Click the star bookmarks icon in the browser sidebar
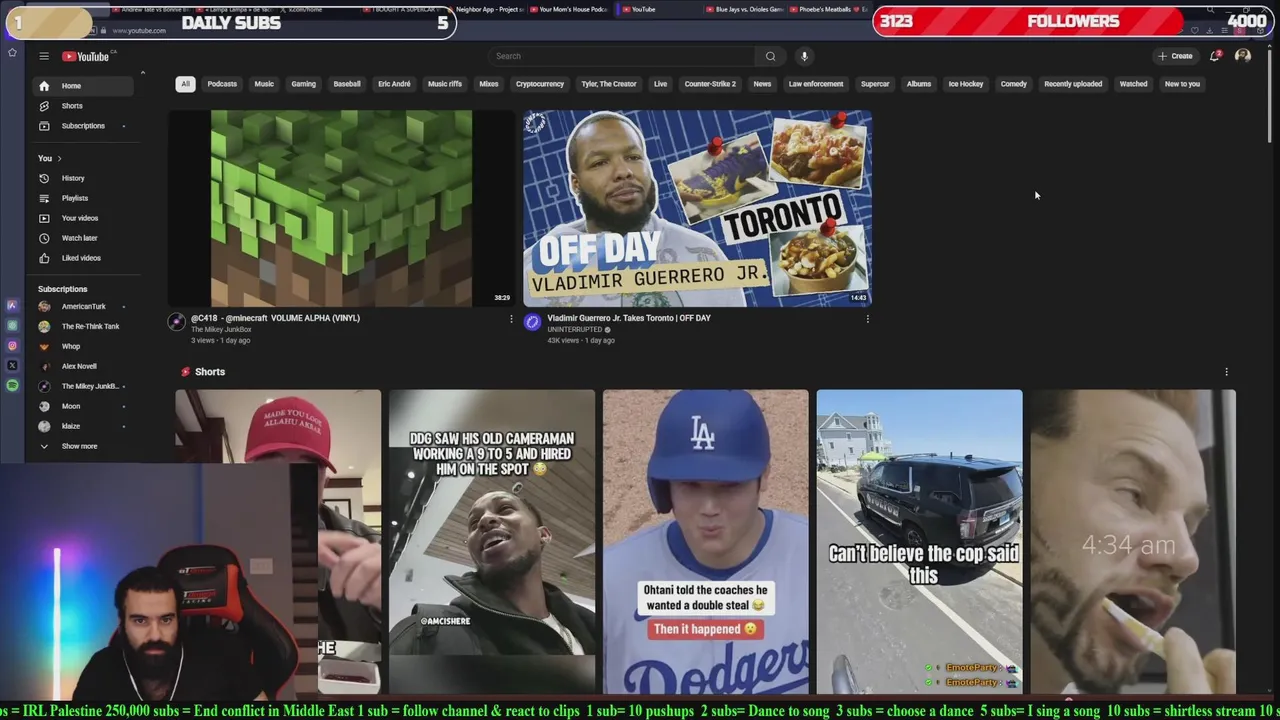1280x720 pixels. click(12, 52)
